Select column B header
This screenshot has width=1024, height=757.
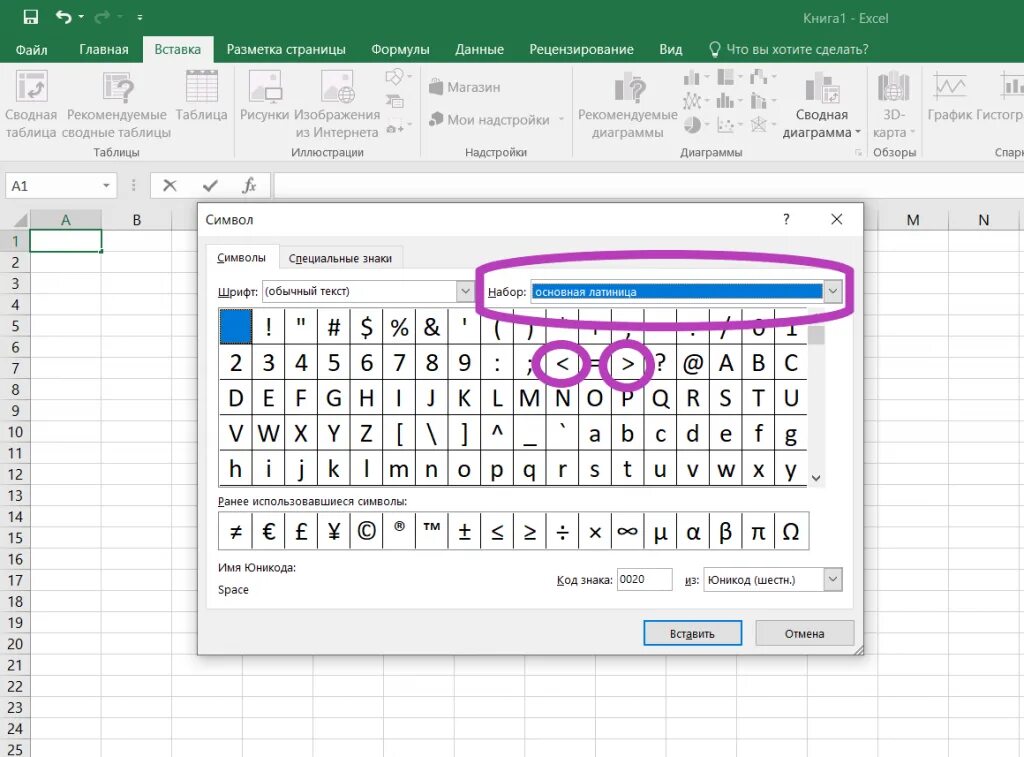point(136,220)
